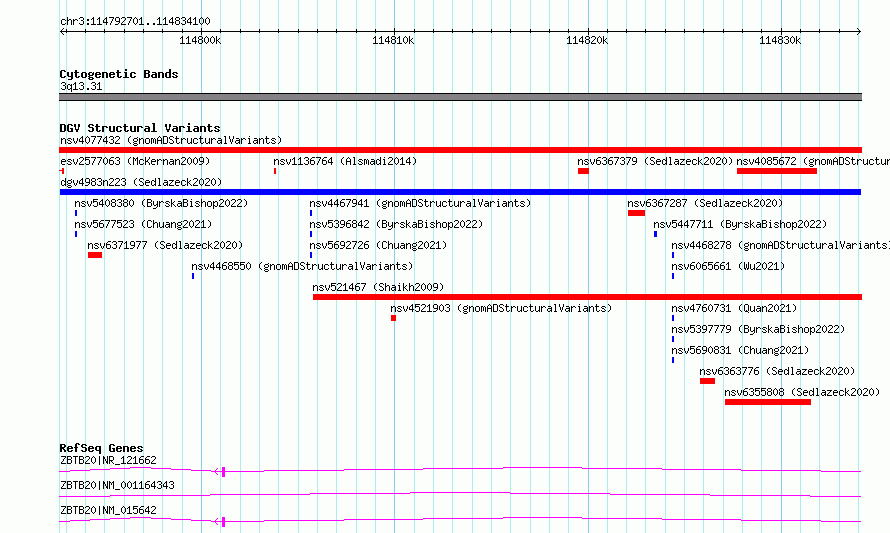Image resolution: width=890 pixels, height=533 pixels.
Task: Click the Cytogenetic Bands track title
Action: click(x=119, y=74)
